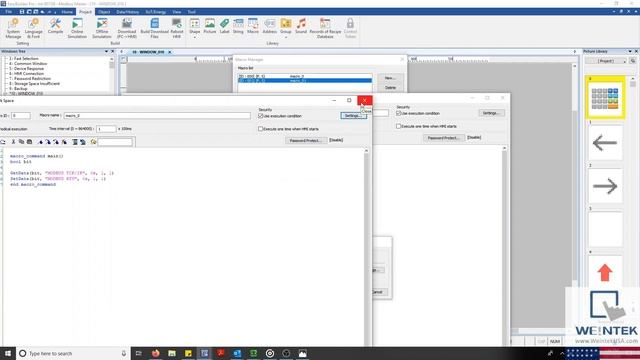The height and width of the screenshot is (360, 640).
Task: Expand the Group dropdown arrow
Action: tap(286, 38)
